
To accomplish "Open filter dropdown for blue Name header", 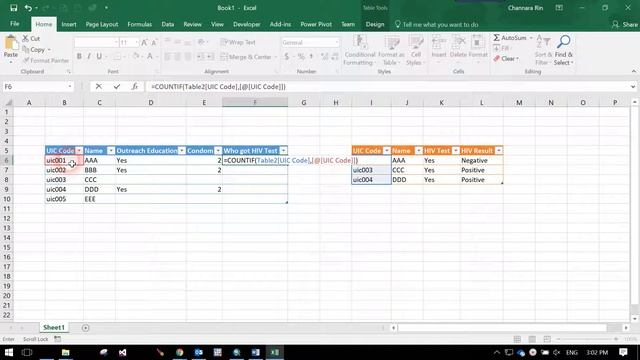I will pos(111,151).
